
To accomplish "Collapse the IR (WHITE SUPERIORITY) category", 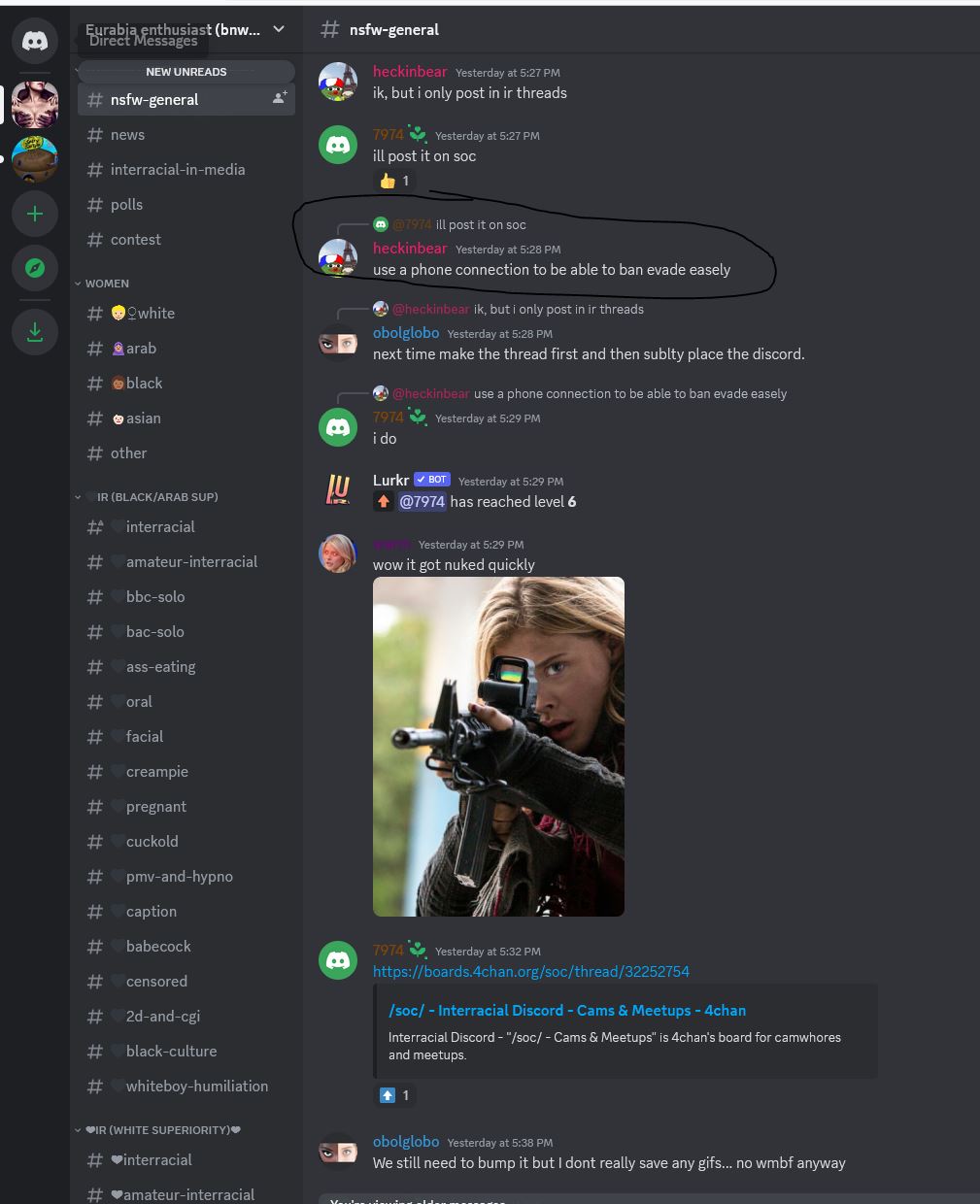I will [x=157, y=1130].
